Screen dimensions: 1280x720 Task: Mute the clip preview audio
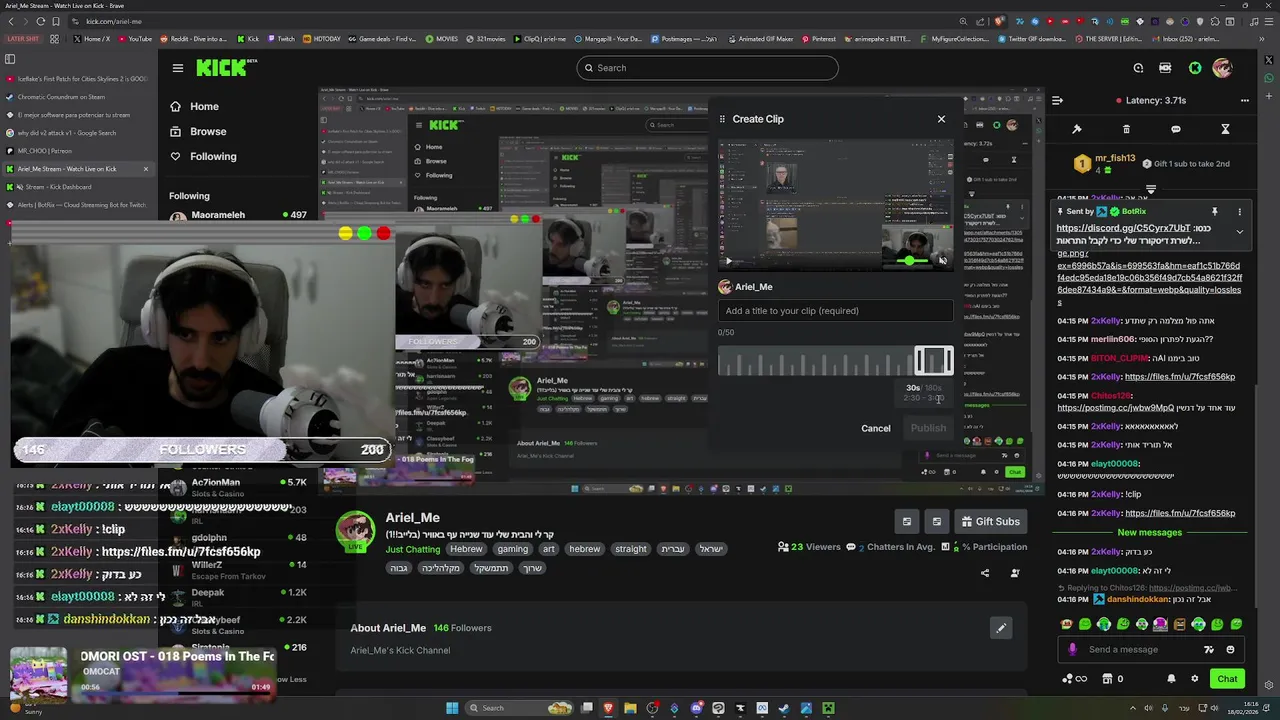(942, 261)
